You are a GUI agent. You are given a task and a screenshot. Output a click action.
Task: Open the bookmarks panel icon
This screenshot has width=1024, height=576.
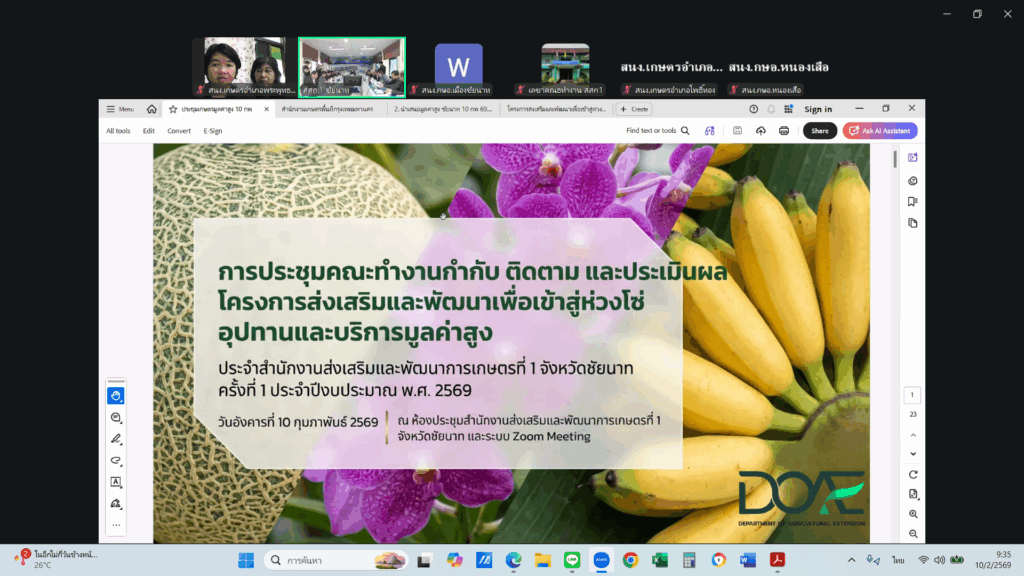click(912, 202)
